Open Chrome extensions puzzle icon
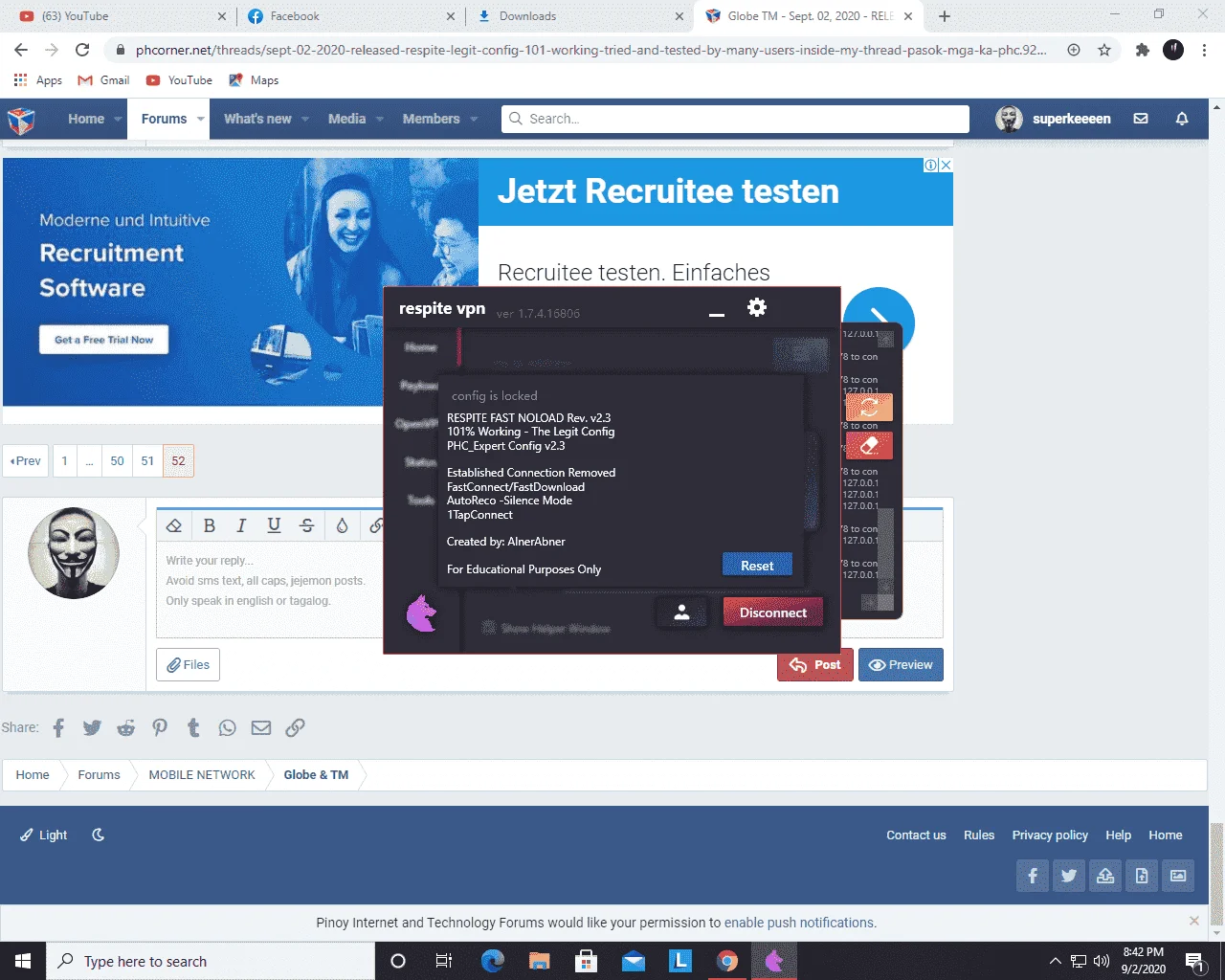Image resolution: width=1225 pixels, height=980 pixels. (x=1142, y=50)
